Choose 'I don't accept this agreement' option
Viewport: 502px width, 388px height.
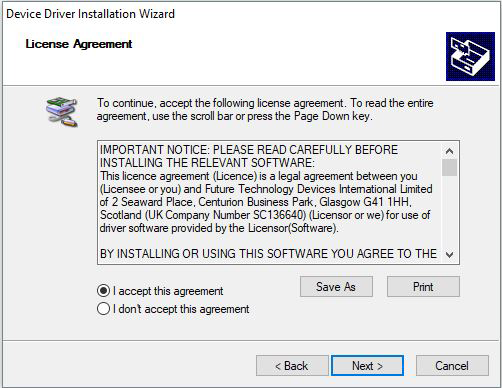(103, 309)
